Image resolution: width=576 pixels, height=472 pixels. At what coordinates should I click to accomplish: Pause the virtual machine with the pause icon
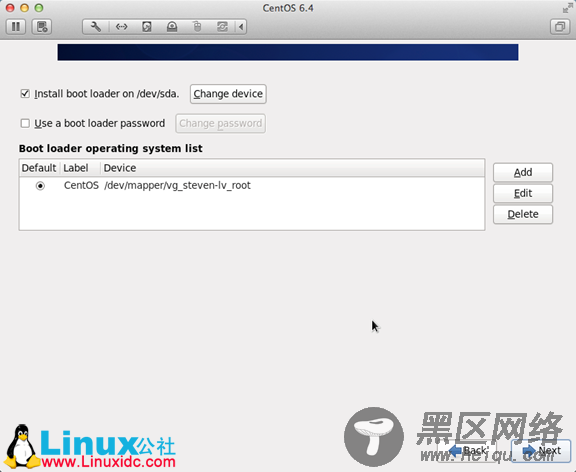click(16, 27)
